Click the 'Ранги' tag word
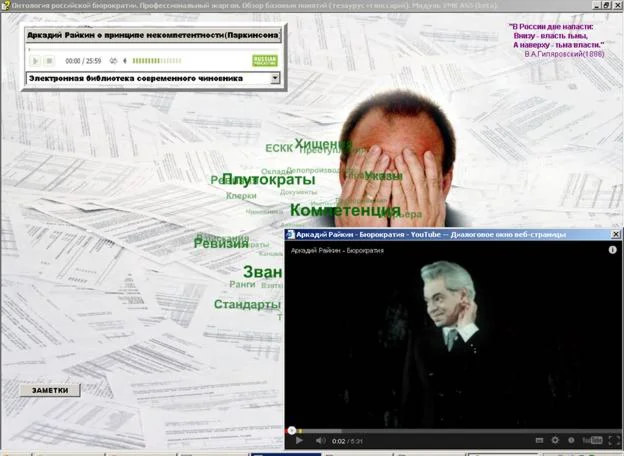This screenshot has width=624, height=456. pos(242,284)
